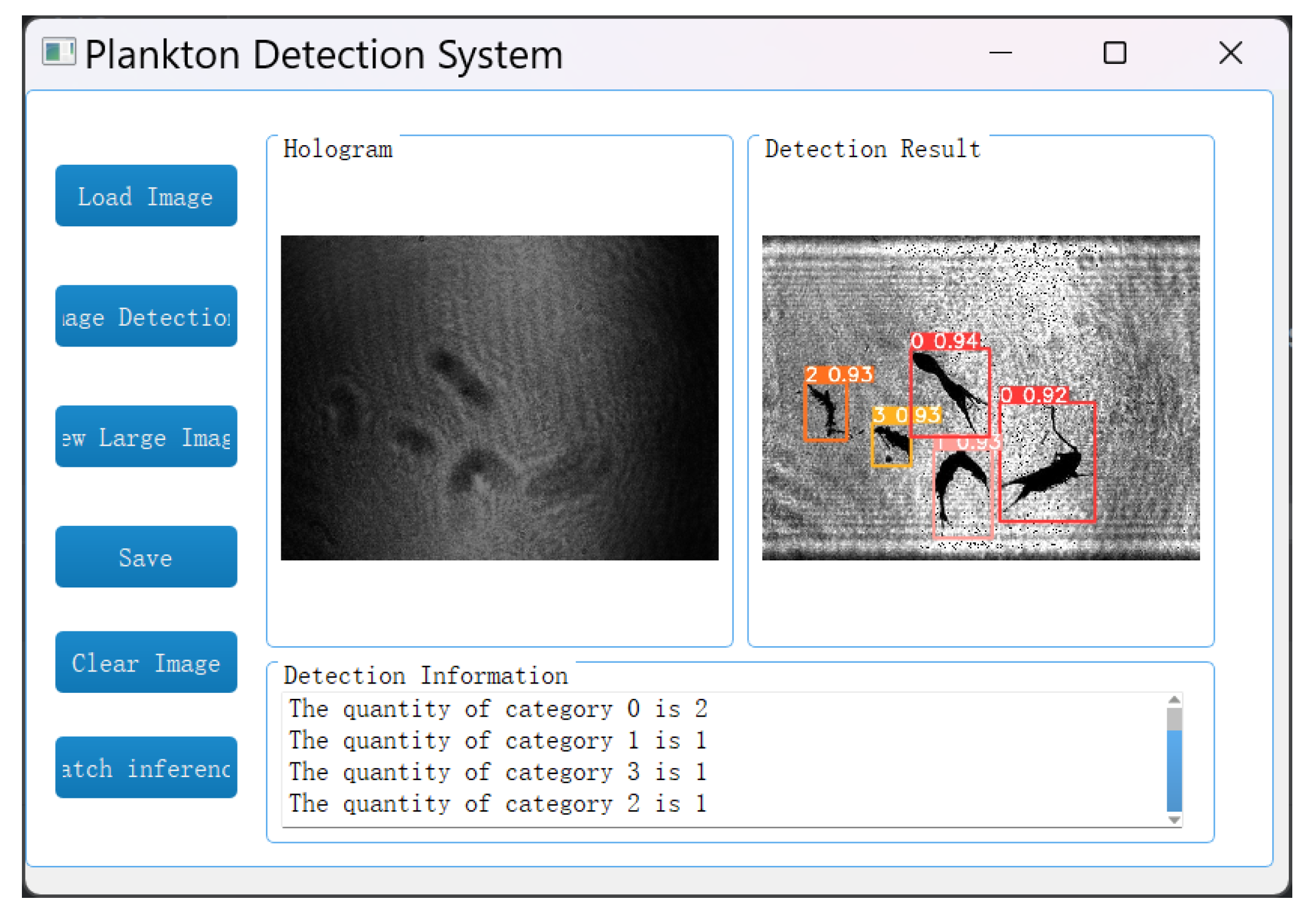Click the hologram image preview
This screenshot has height=918, width=1316.
pyautogui.click(x=499, y=397)
